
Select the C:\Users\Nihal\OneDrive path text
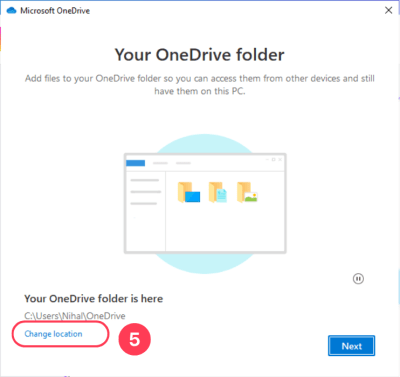[x=75, y=316]
